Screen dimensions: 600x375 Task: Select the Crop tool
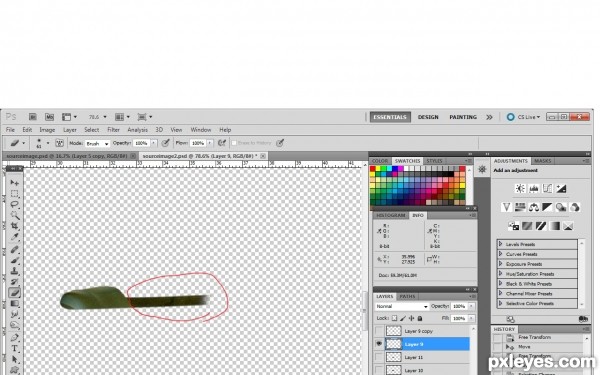[15, 226]
